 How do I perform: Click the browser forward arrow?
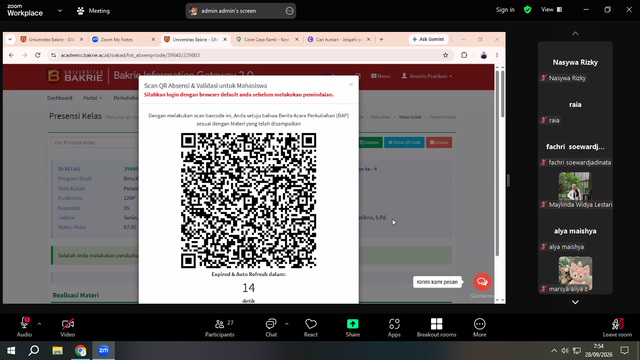[24, 55]
